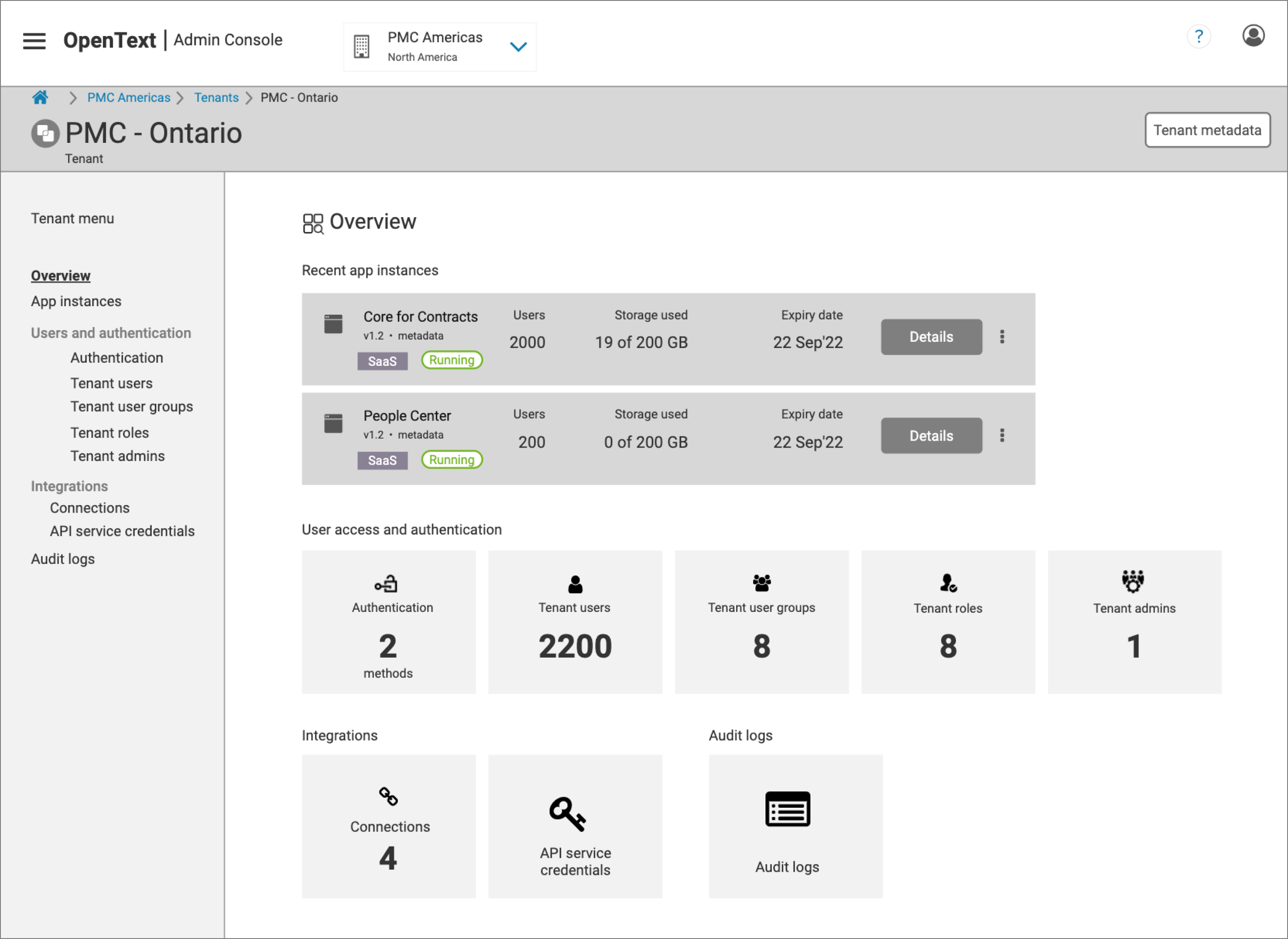
Task: Open the Audit logs card
Action: click(x=796, y=826)
